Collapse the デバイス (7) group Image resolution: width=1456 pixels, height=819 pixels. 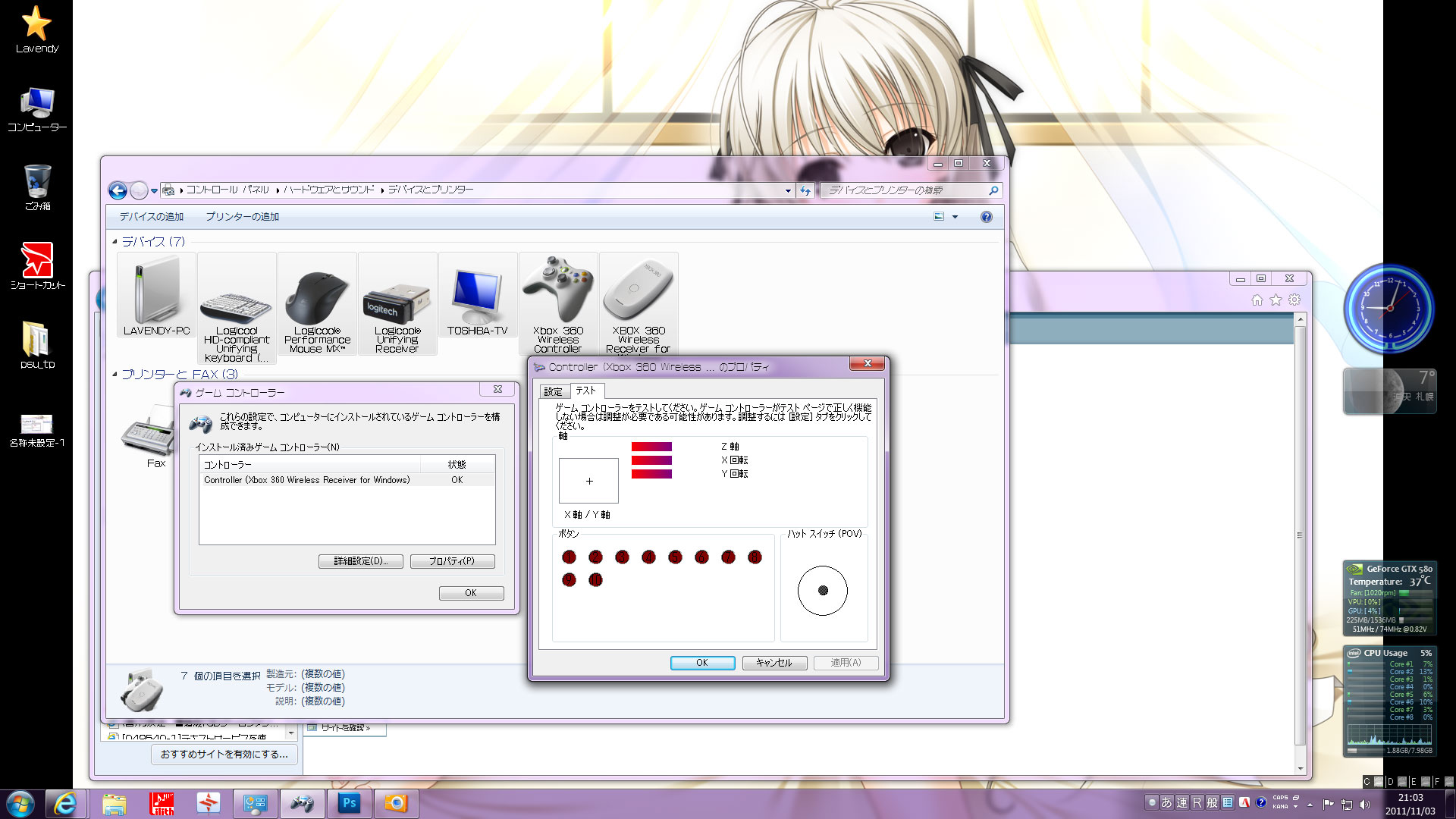coord(115,242)
